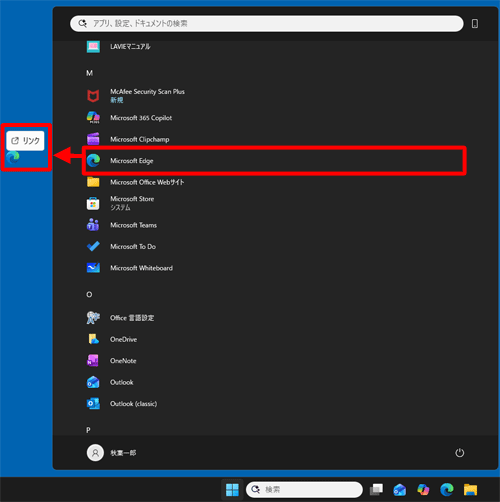
Task: Select LAVIEマニュアル text label
Action: 130,47
